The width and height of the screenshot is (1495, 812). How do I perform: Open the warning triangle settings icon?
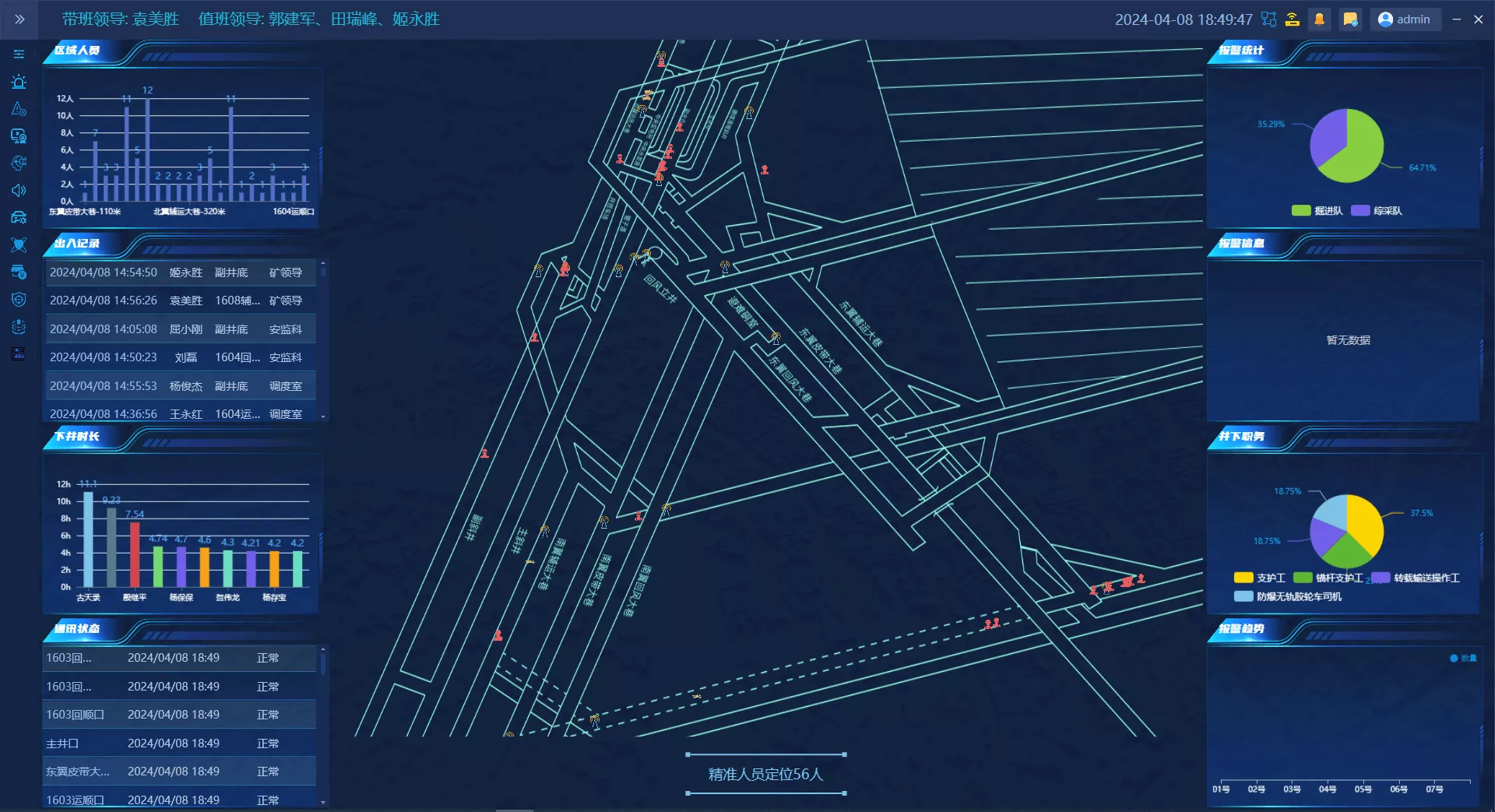19,109
